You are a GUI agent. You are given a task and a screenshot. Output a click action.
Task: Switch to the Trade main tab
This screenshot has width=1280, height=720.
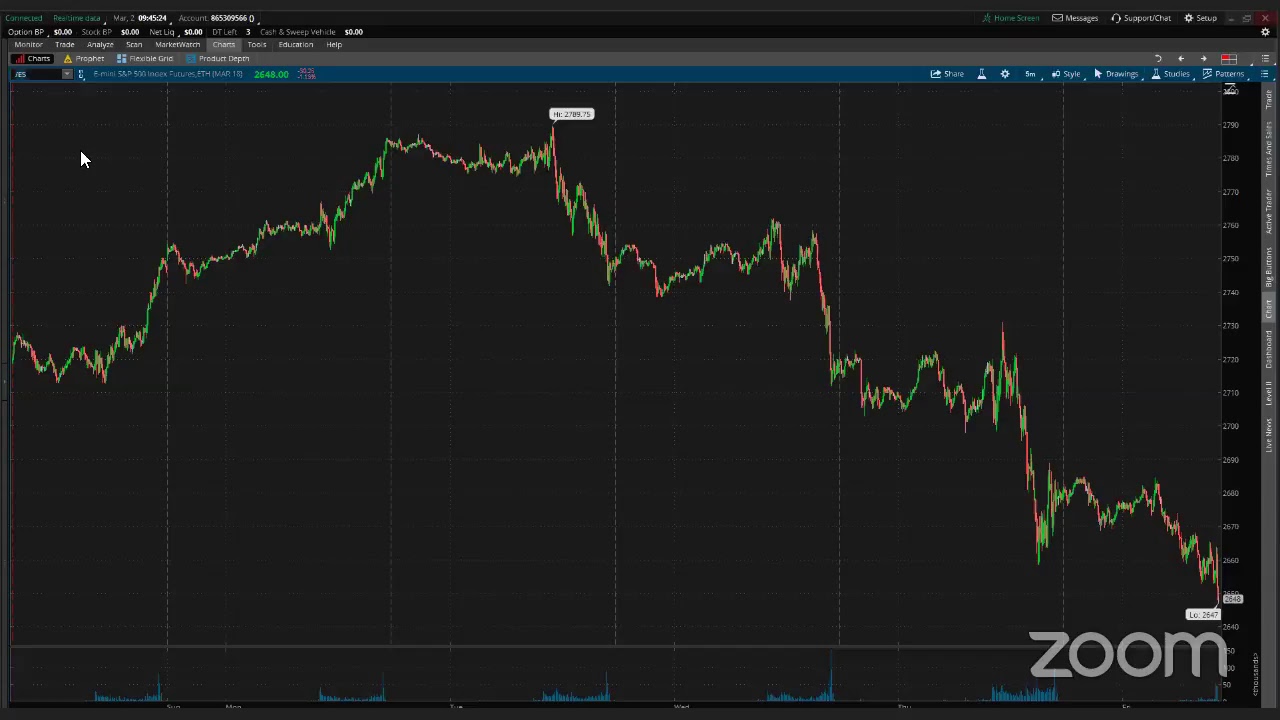tap(64, 44)
